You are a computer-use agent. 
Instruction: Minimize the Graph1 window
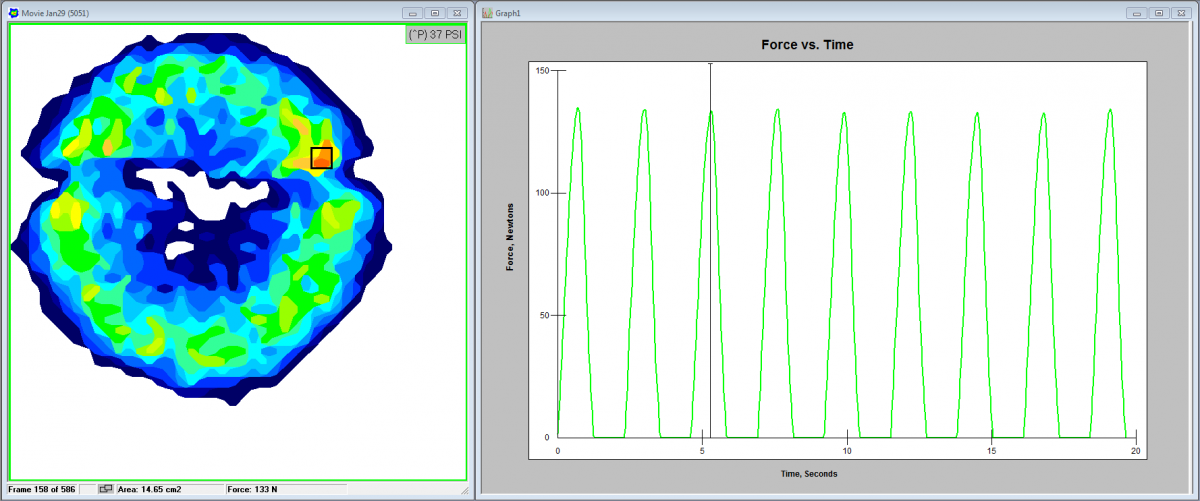pyautogui.click(x=1136, y=13)
